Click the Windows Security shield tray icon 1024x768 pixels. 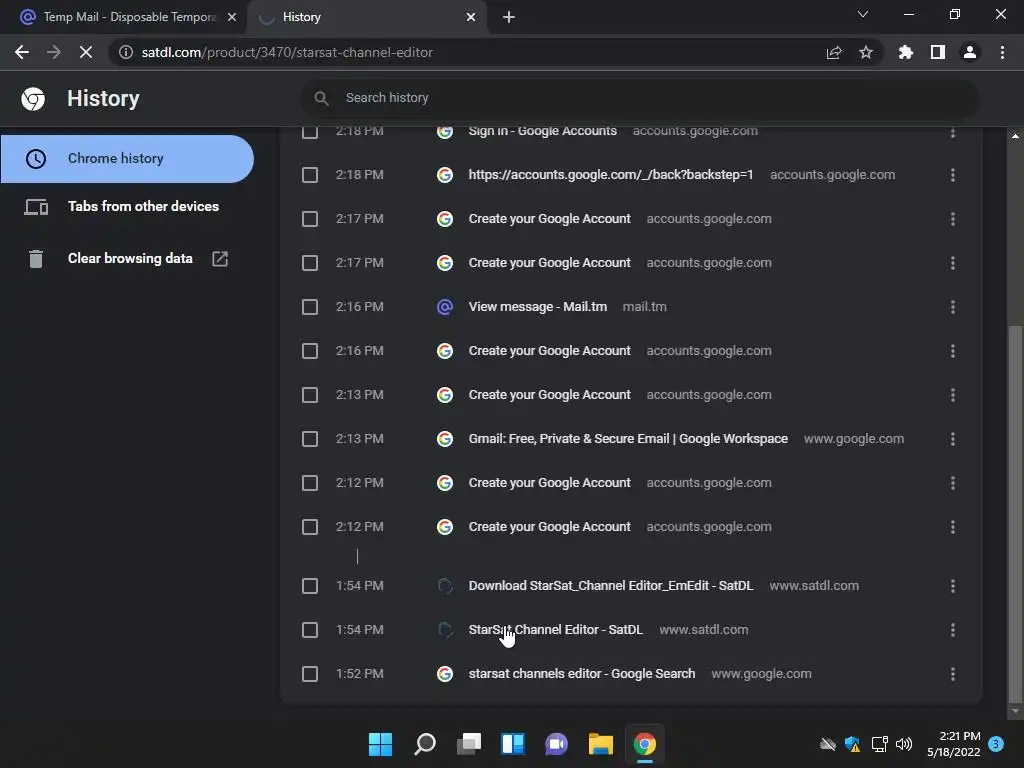(852, 744)
